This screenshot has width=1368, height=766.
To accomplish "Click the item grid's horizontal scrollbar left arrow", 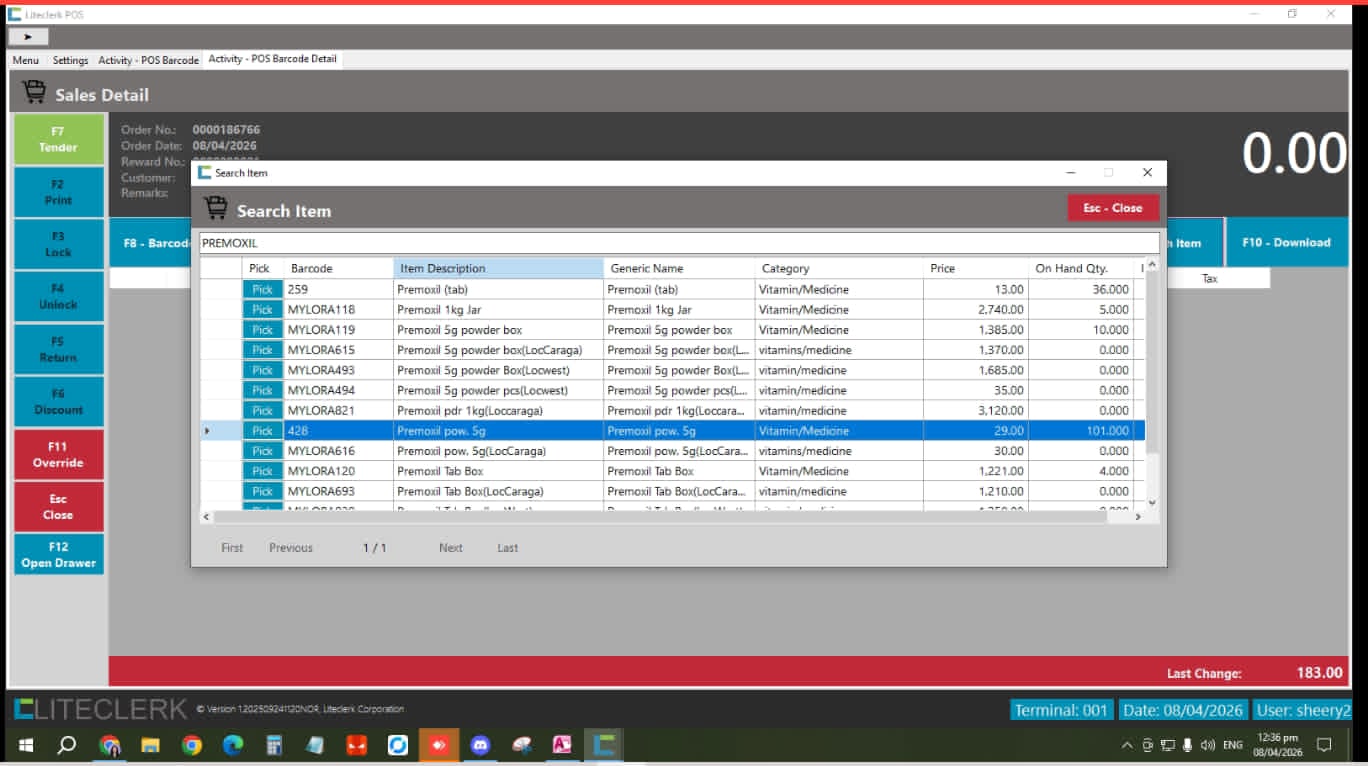I will (207, 517).
